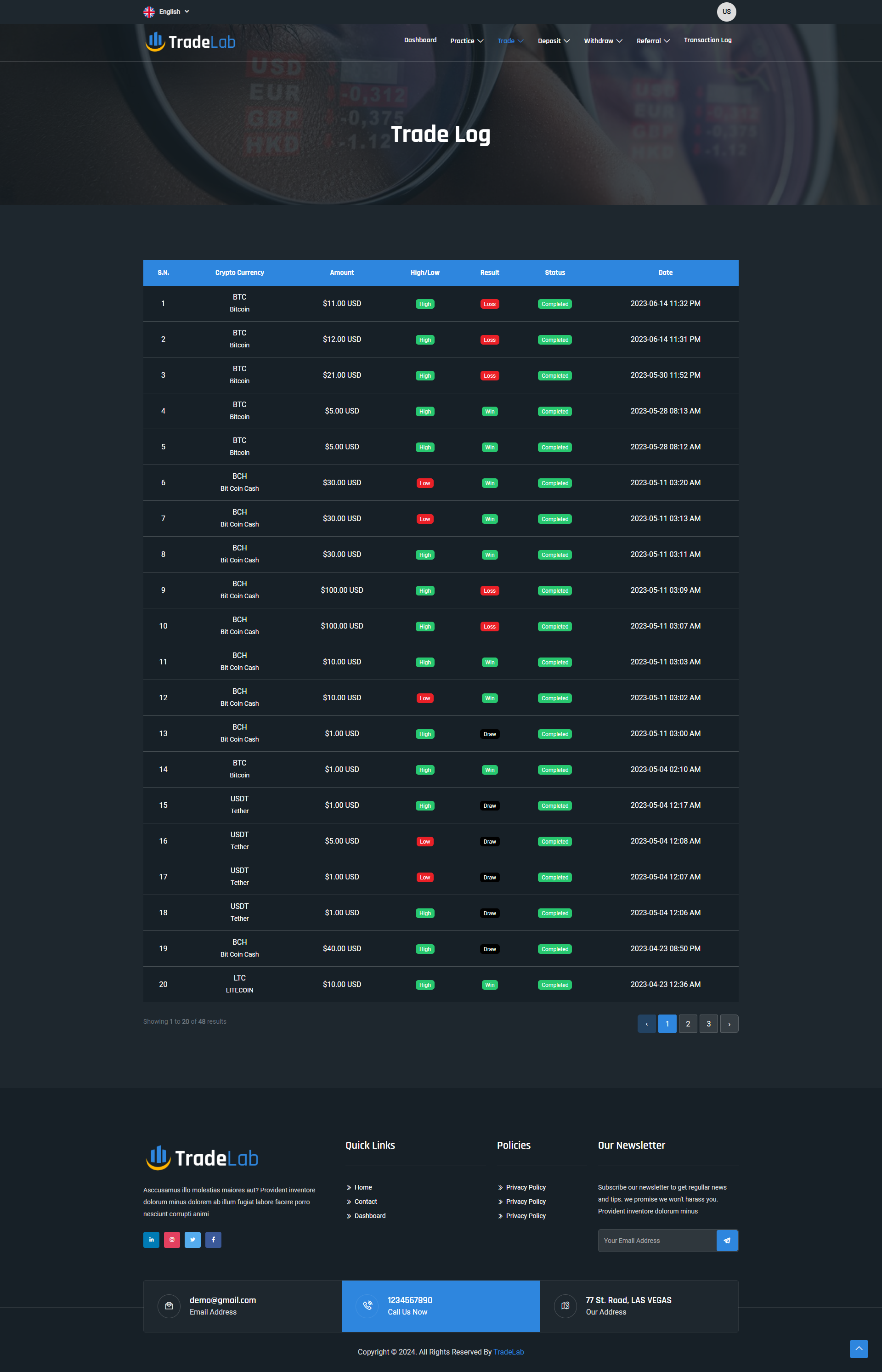The image size is (882, 1372).
Task: Click the LinkedIn icon in footer
Action: tap(151, 1240)
